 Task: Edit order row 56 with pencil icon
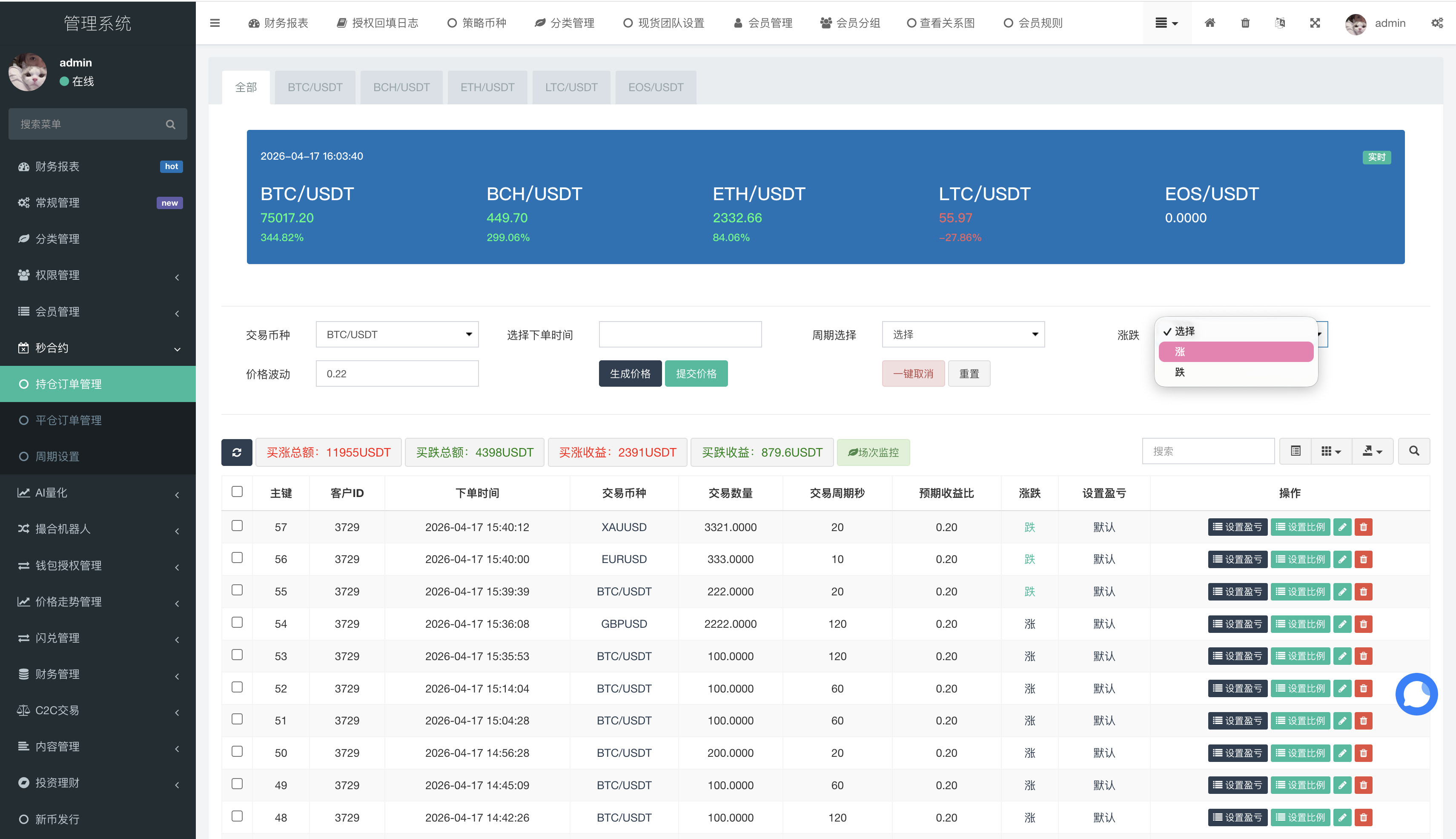pos(1342,560)
